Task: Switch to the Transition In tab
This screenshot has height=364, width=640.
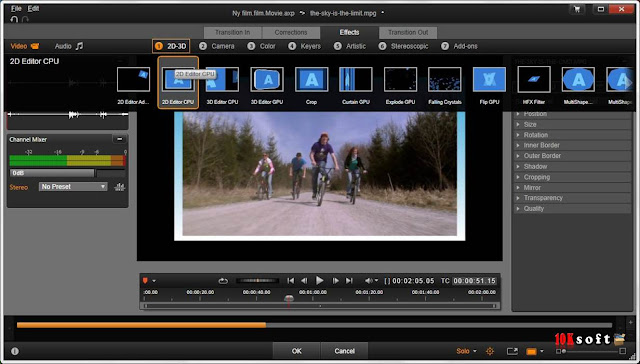Action: pyautogui.click(x=233, y=32)
